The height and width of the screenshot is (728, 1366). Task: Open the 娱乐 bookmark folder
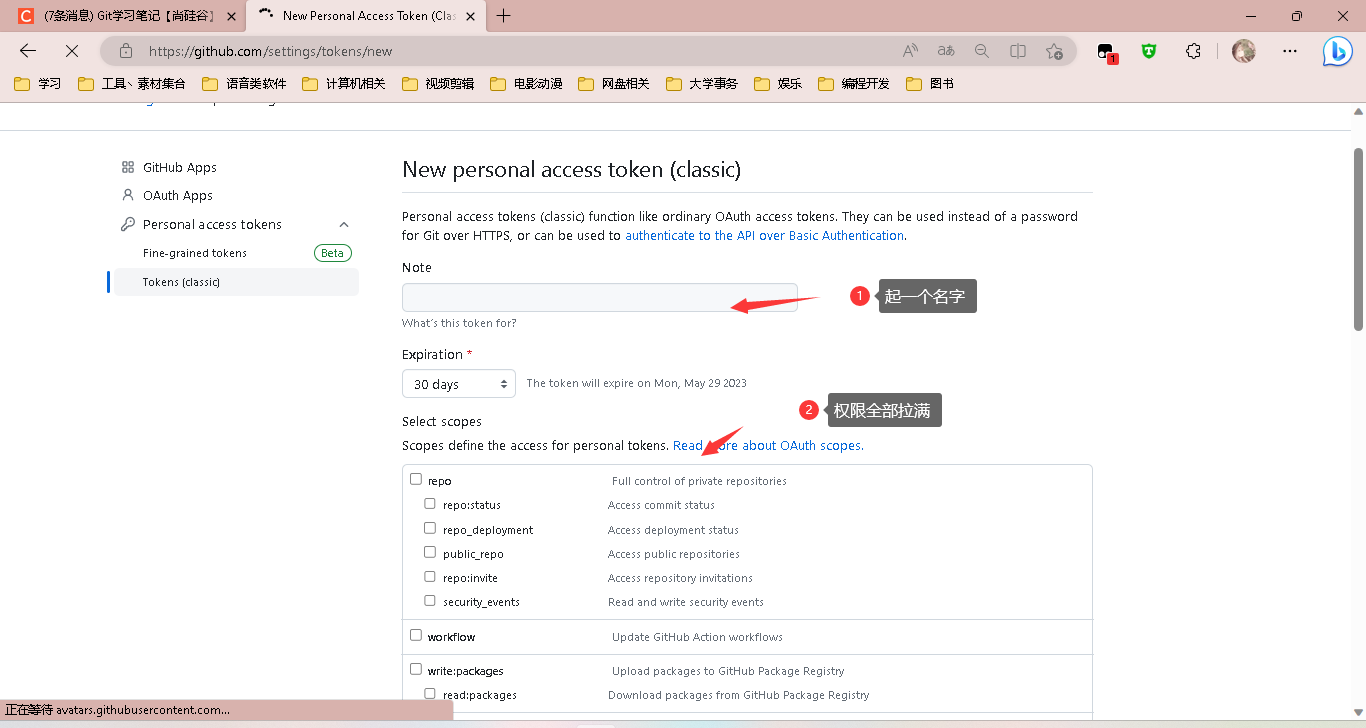779,84
